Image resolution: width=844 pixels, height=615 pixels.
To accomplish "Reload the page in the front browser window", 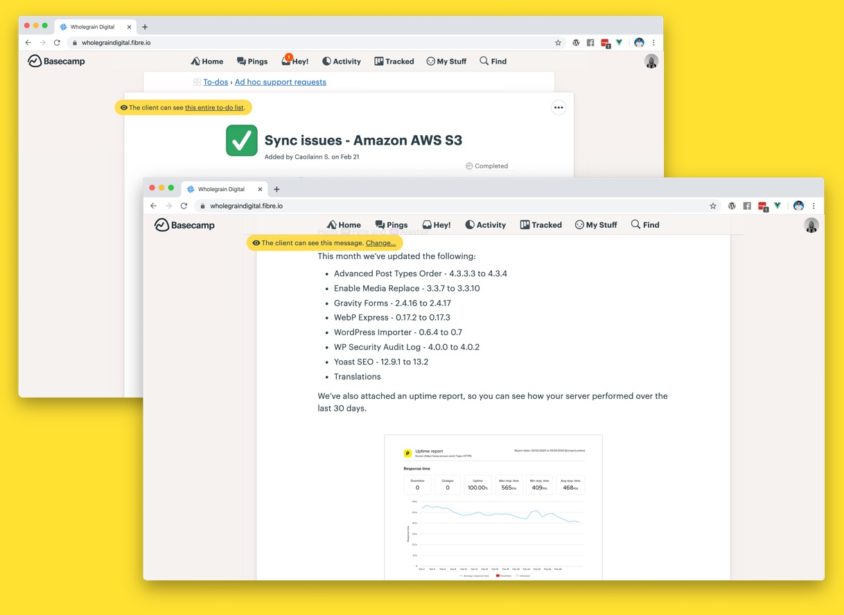I will coord(184,206).
